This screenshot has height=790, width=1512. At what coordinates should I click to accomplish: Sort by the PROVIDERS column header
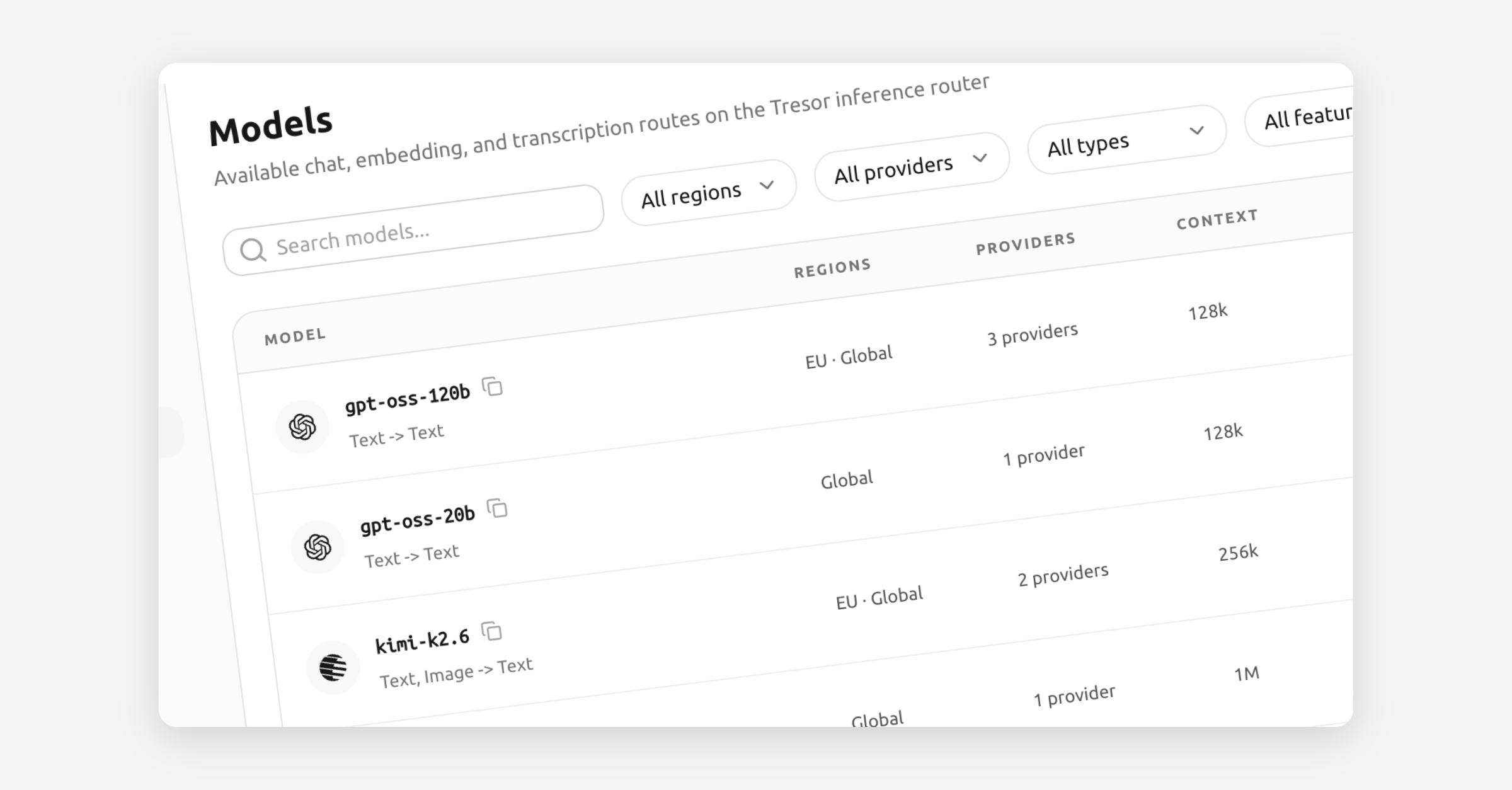pyautogui.click(x=1026, y=243)
